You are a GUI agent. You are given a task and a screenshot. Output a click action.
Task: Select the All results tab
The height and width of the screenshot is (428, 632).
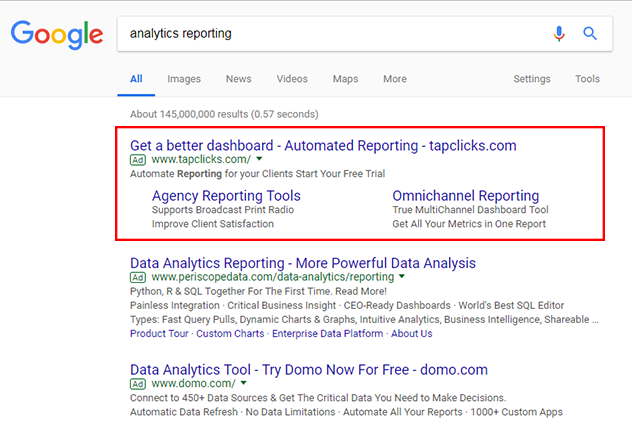point(136,79)
